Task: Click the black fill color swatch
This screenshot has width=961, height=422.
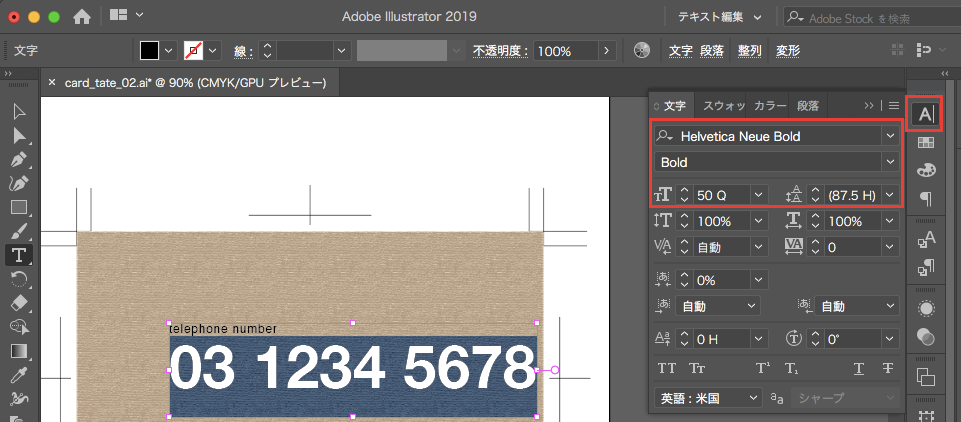Action: coord(149,50)
